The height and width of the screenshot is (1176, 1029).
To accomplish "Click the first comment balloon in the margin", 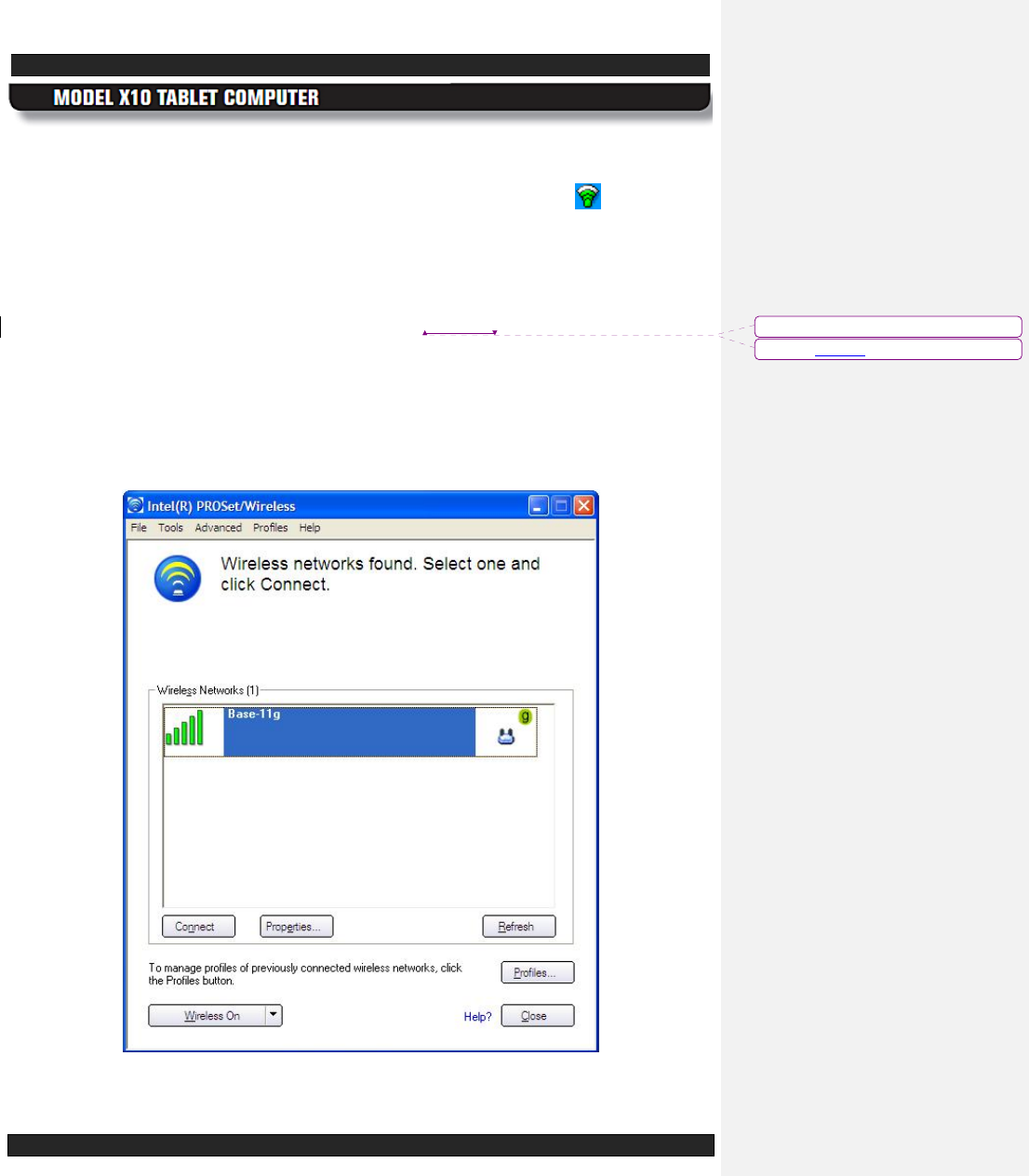I will pyautogui.click(x=888, y=327).
